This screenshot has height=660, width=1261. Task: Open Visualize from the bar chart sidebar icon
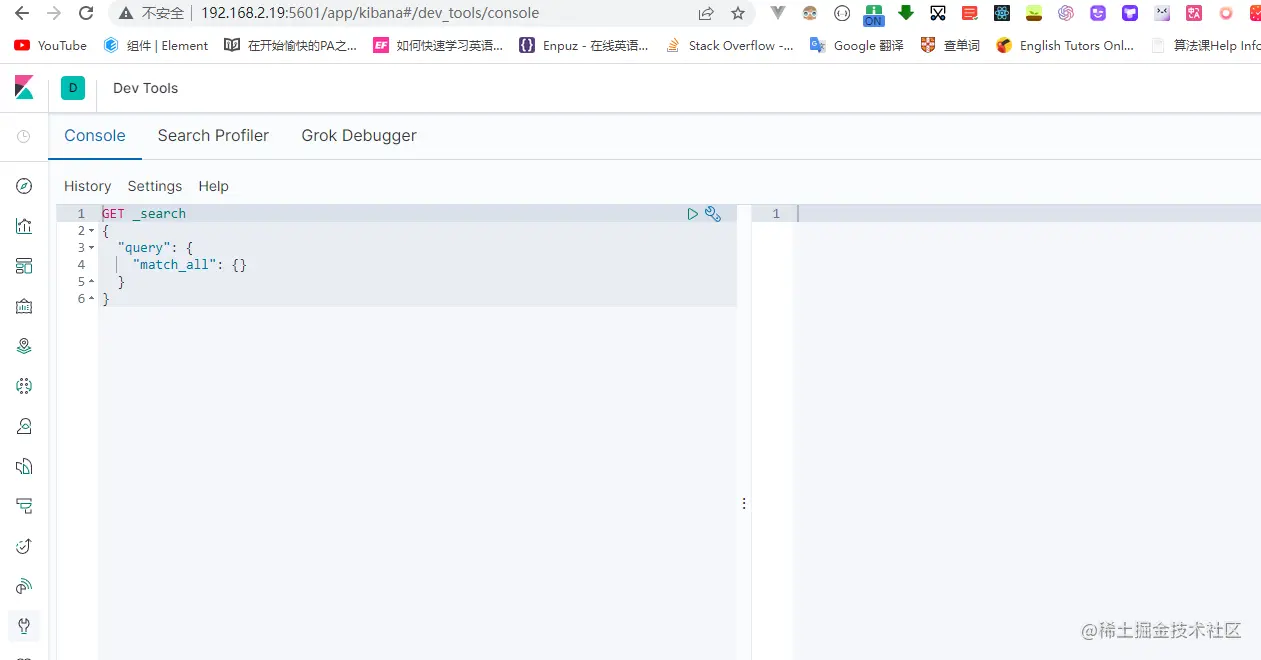point(24,226)
